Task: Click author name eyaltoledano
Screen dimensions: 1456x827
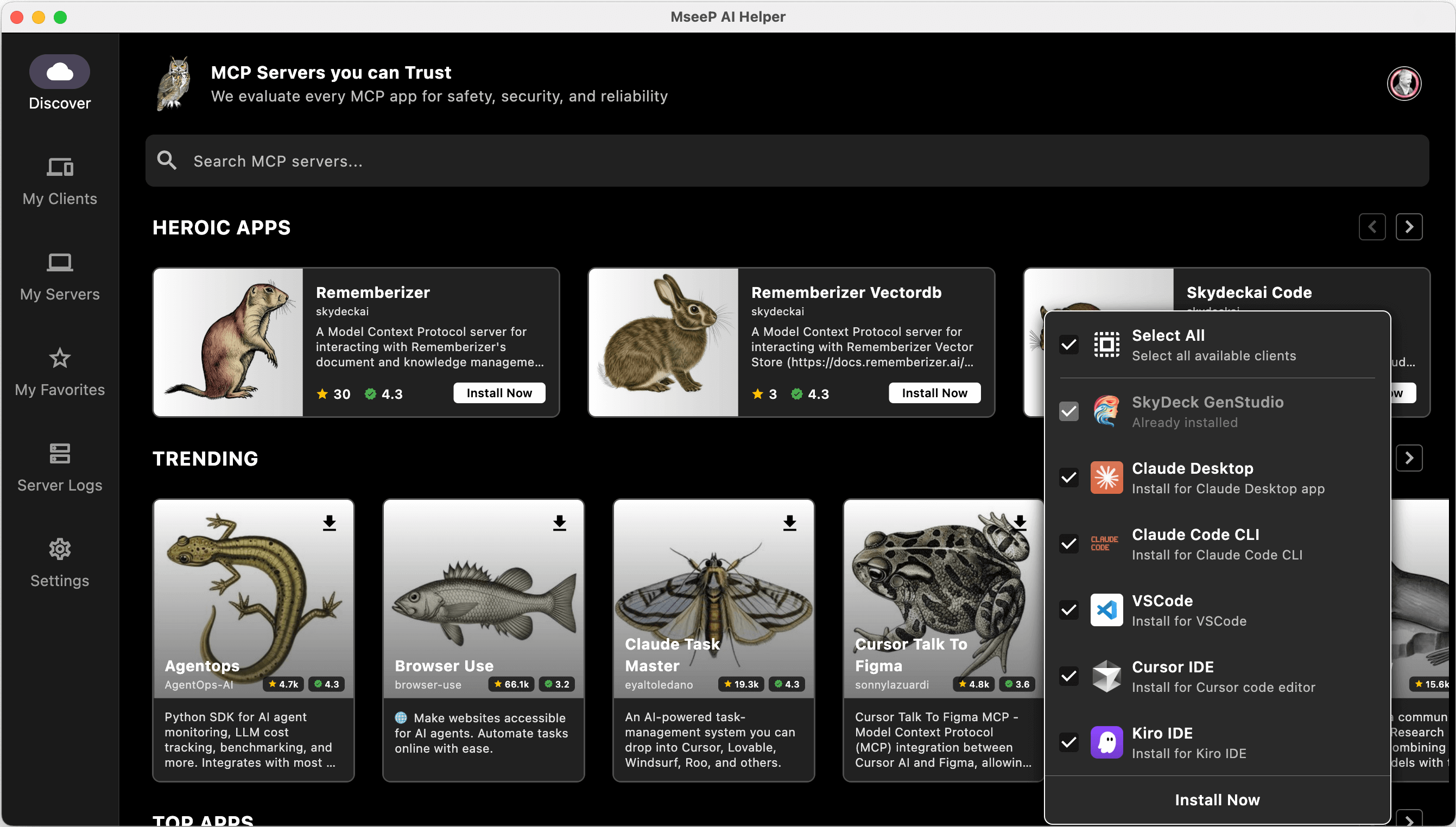Action: pyautogui.click(x=659, y=685)
